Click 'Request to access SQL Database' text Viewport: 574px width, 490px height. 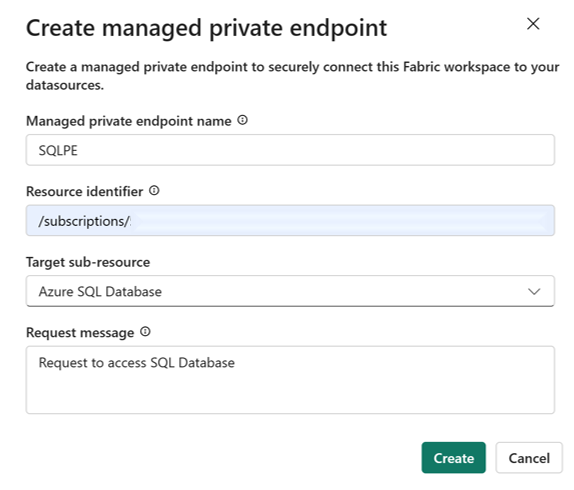pos(137,363)
